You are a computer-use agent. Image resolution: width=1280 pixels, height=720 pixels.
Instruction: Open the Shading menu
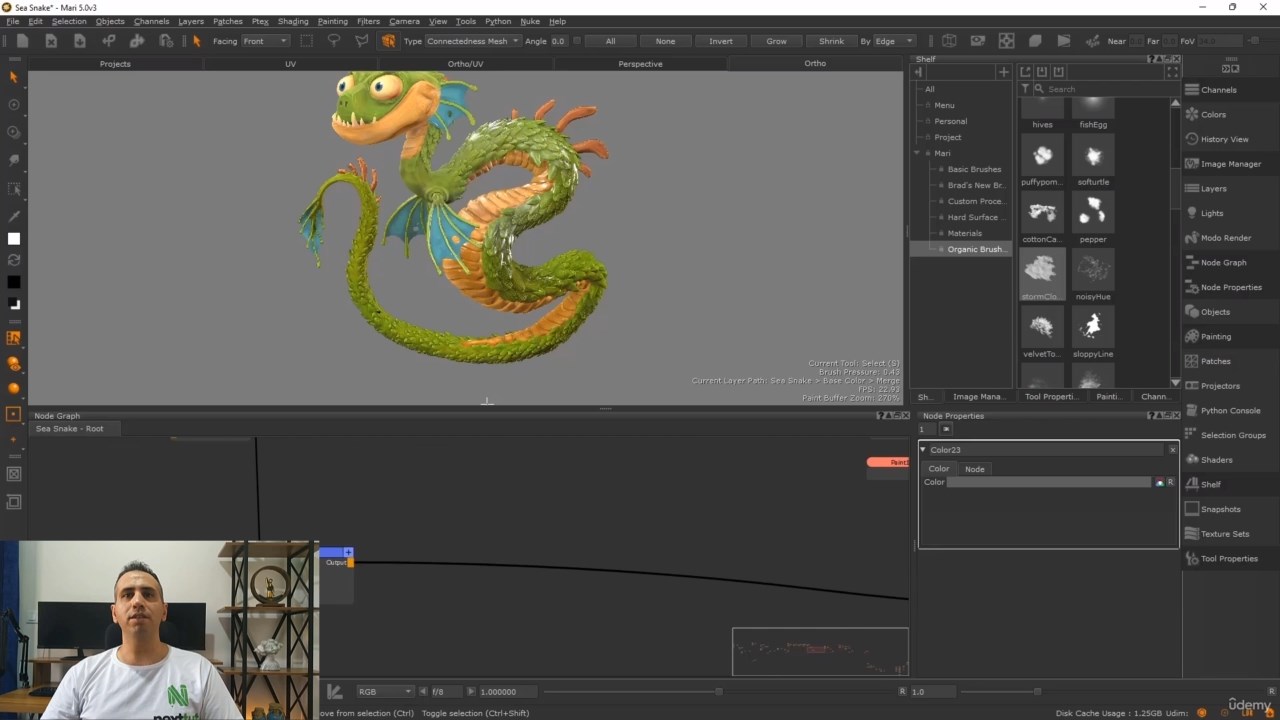(x=293, y=21)
